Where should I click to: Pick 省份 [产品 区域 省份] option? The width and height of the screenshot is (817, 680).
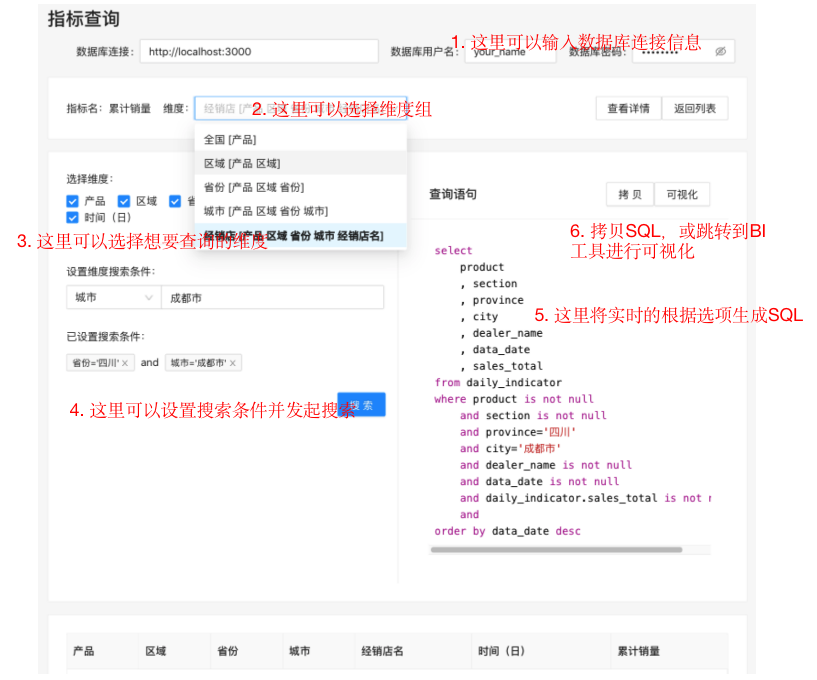point(254,187)
